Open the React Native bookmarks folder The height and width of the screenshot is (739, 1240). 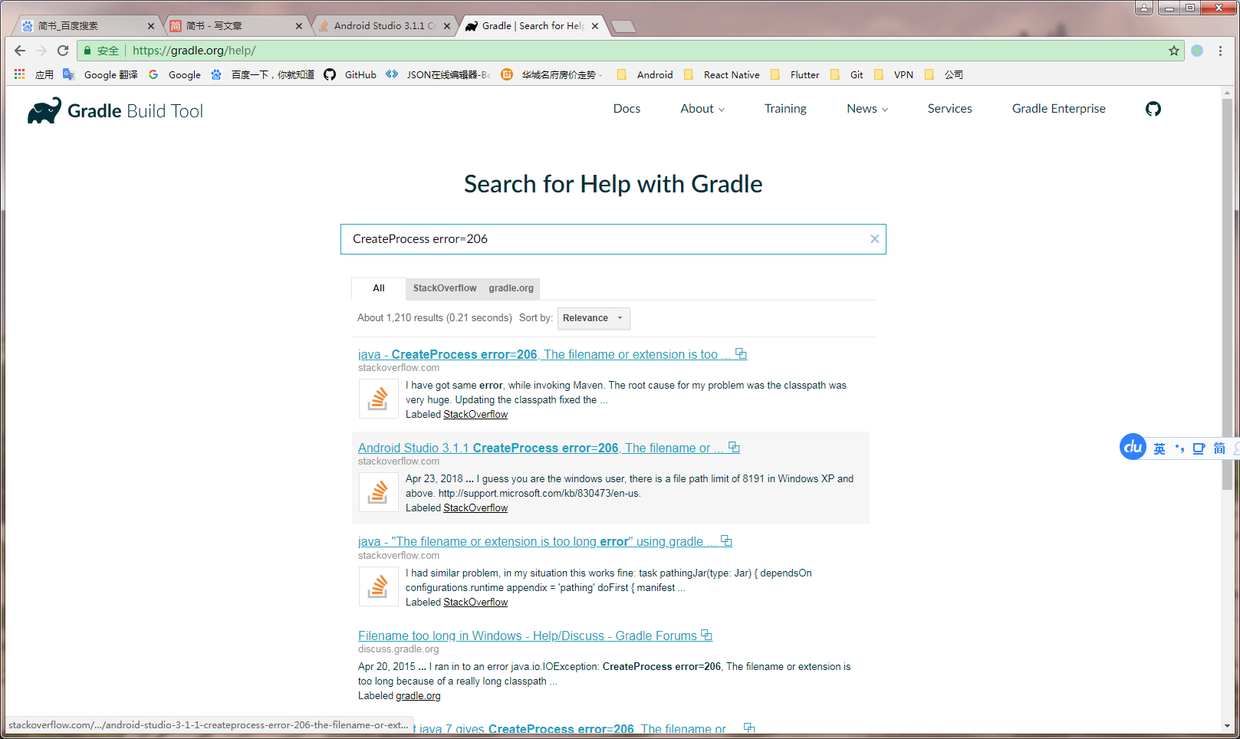tap(721, 75)
